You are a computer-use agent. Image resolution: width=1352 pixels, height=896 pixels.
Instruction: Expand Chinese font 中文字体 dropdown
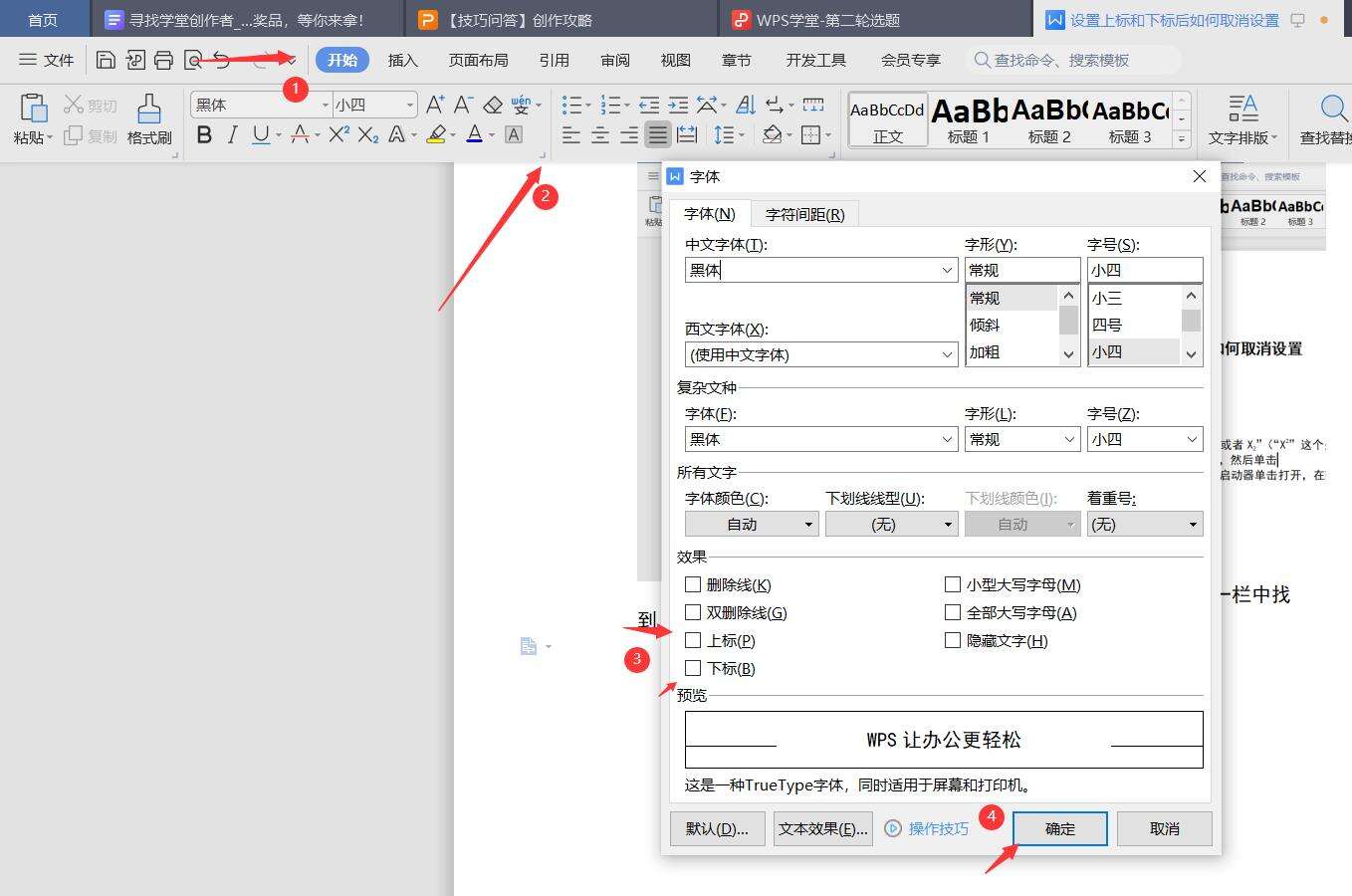[x=948, y=270]
